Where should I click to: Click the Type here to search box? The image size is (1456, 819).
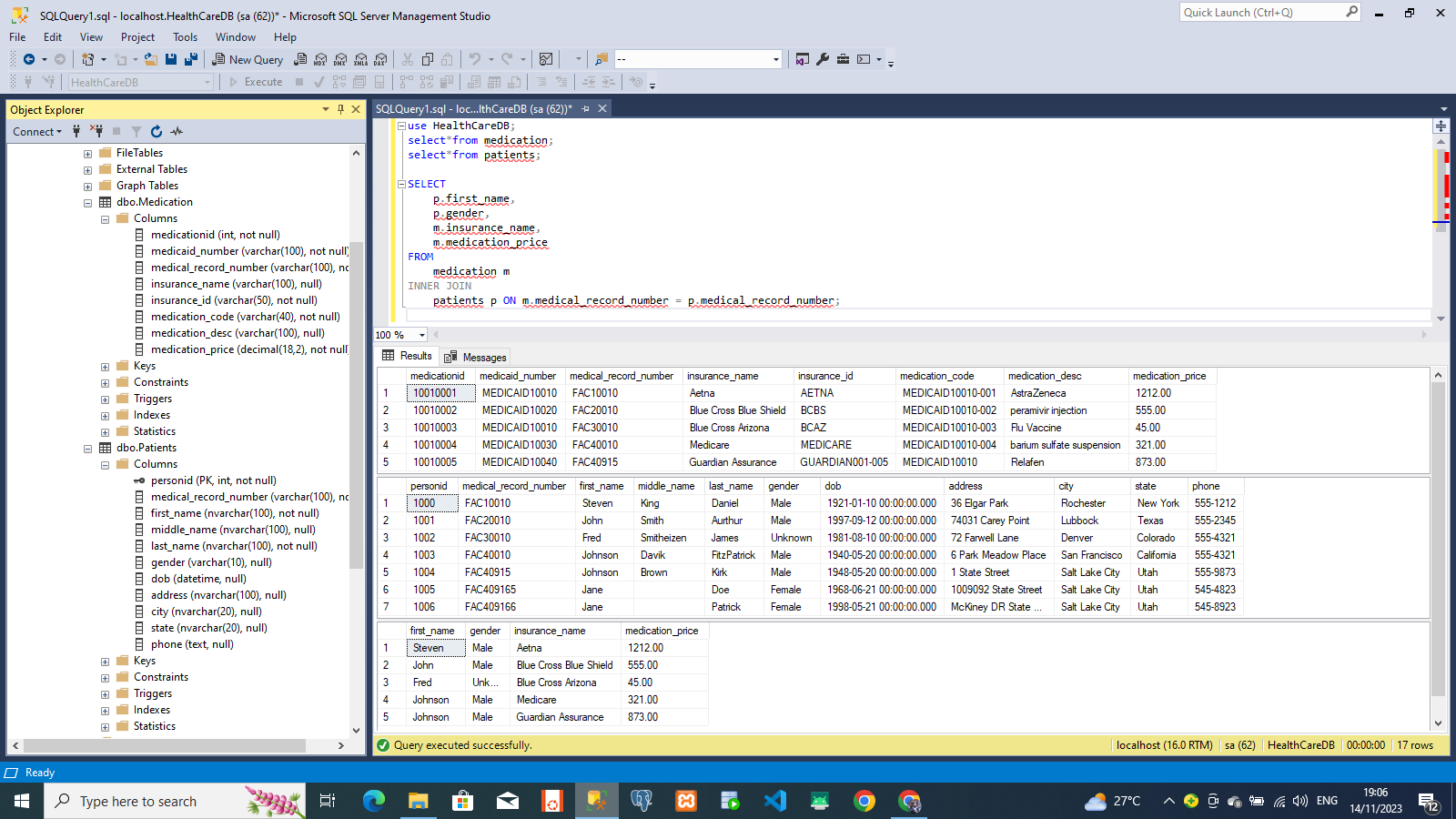175,801
